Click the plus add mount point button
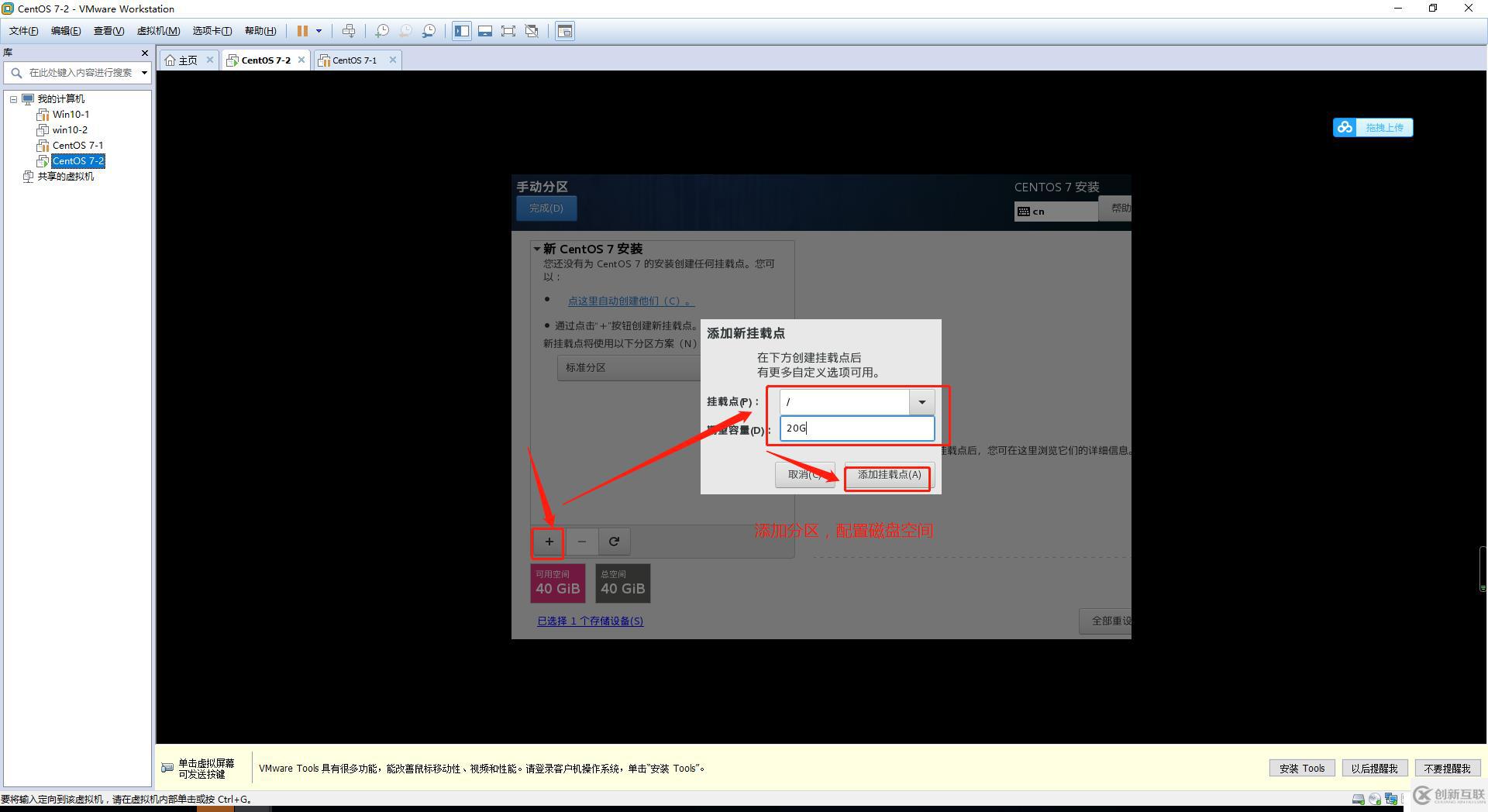 [x=549, y=542]
